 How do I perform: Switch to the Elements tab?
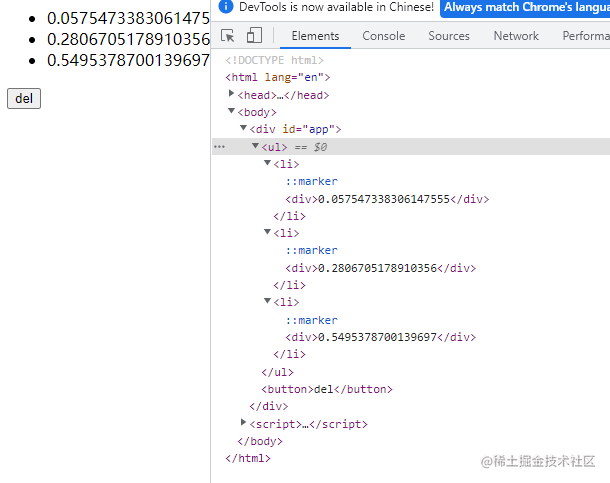click(315, 36)
